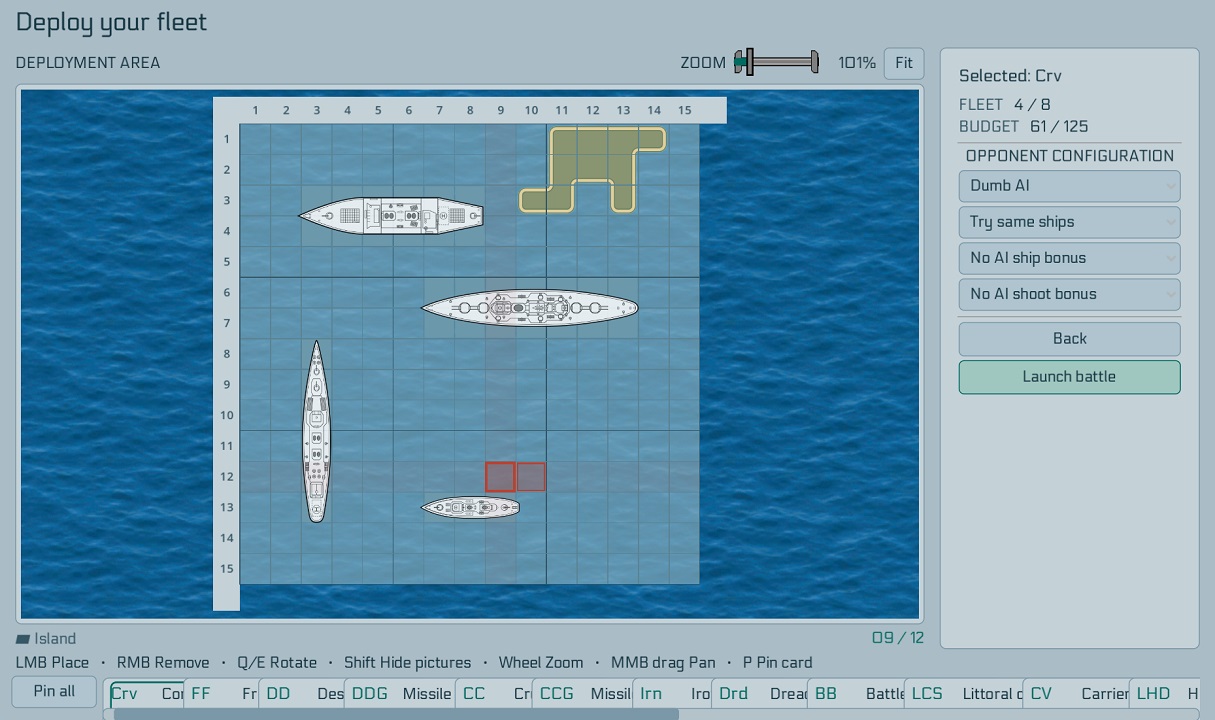
Task: Click the red-outlined cell at column 10, row 12
Action: click(x=531, y=477)
